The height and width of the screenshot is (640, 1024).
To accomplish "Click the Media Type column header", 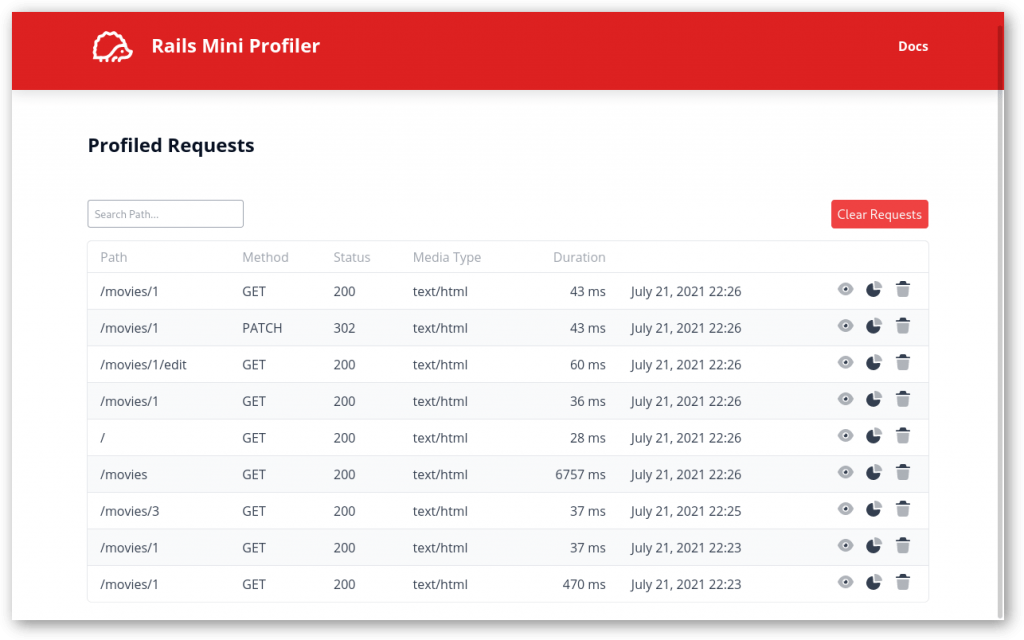I will [x=447, y=257].
